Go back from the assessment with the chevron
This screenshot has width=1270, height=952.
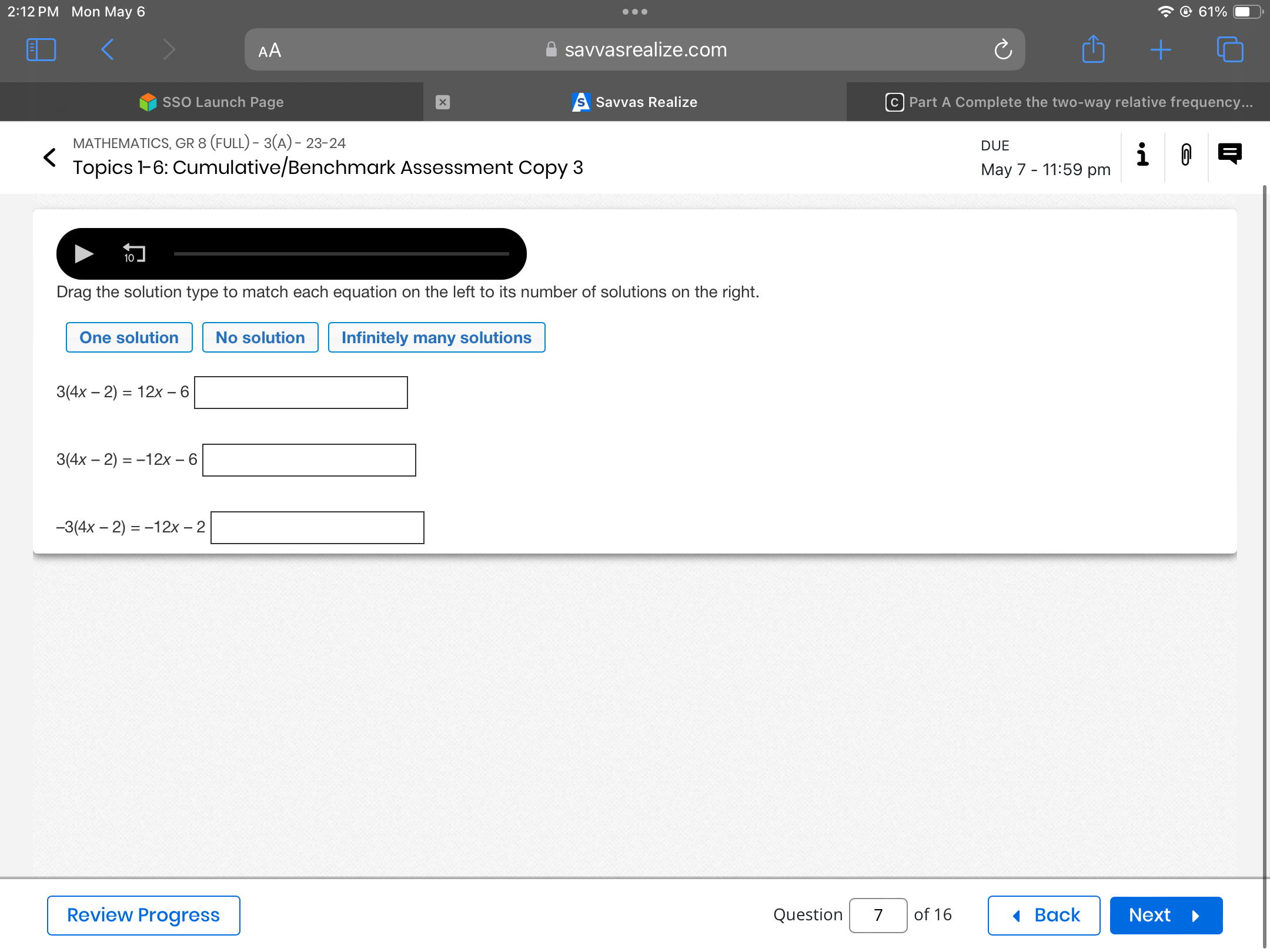click(x=50, y=157)
